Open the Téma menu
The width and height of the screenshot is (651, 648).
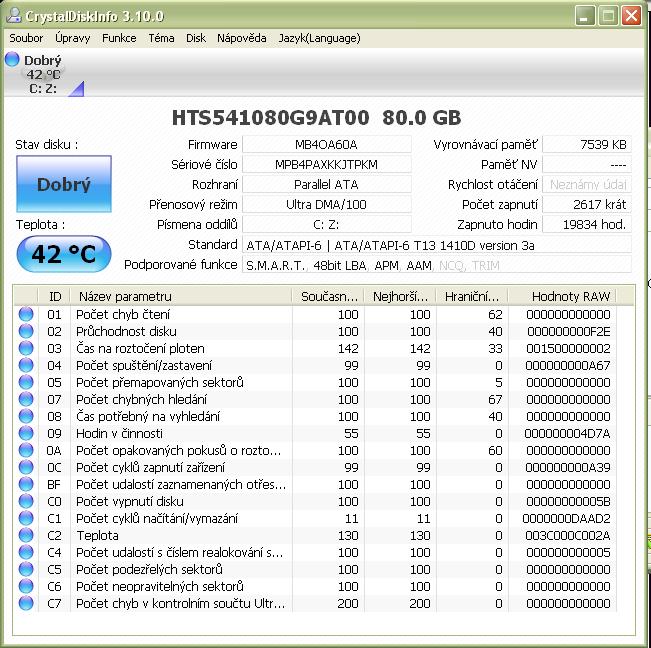coord(161,38)
